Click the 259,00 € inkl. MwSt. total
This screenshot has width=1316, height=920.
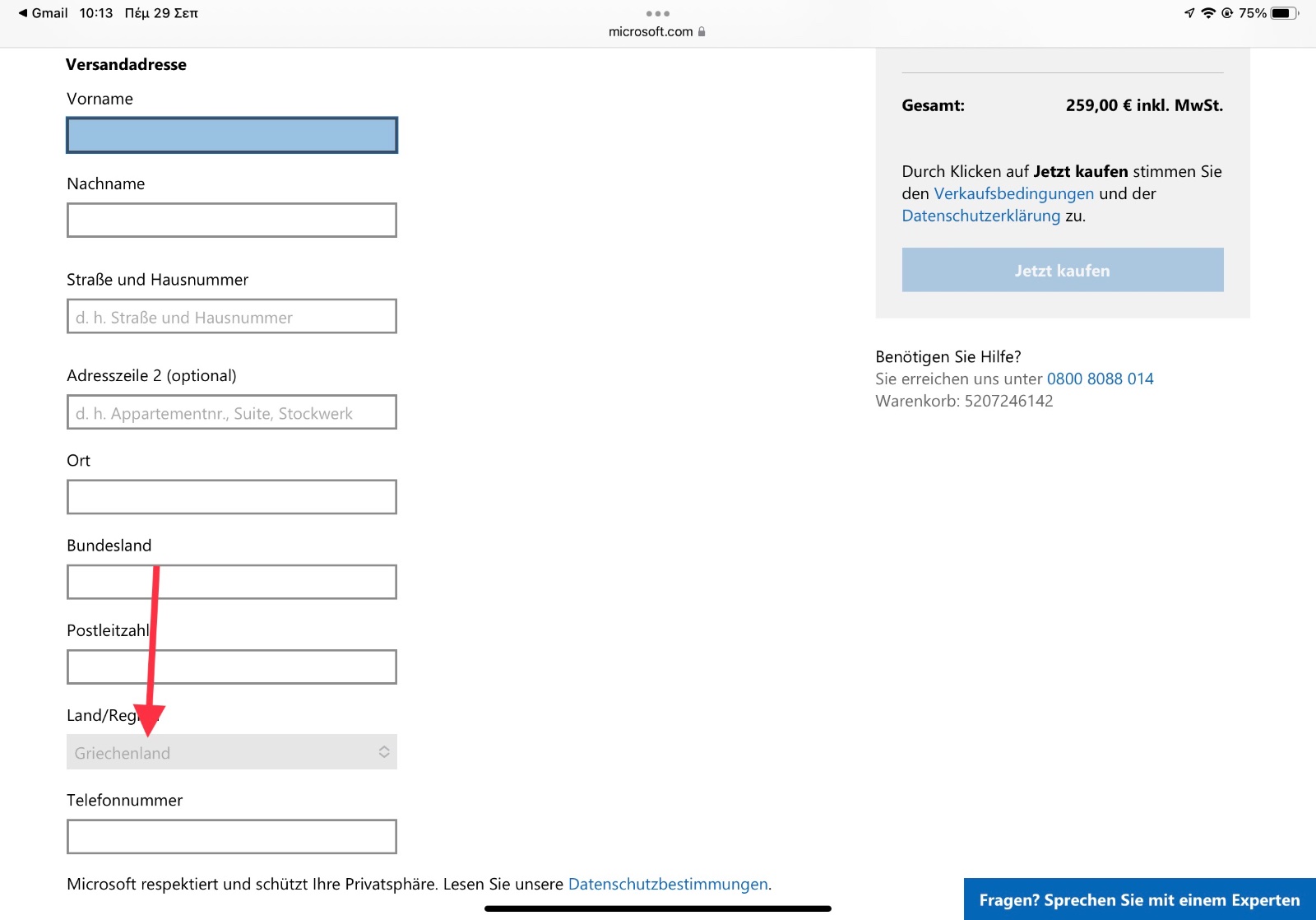coord(1144,105)
